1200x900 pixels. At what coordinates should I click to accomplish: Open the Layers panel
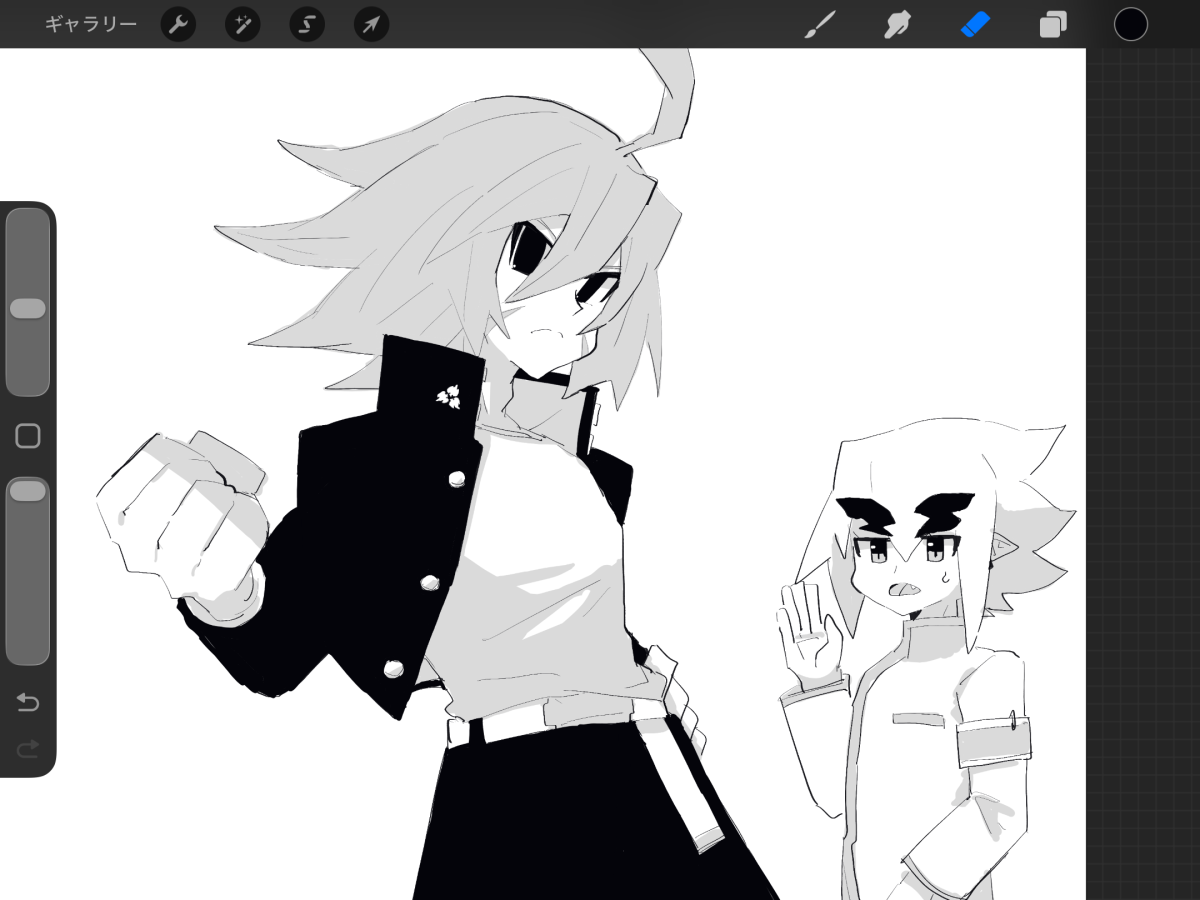coord(1053,24)
